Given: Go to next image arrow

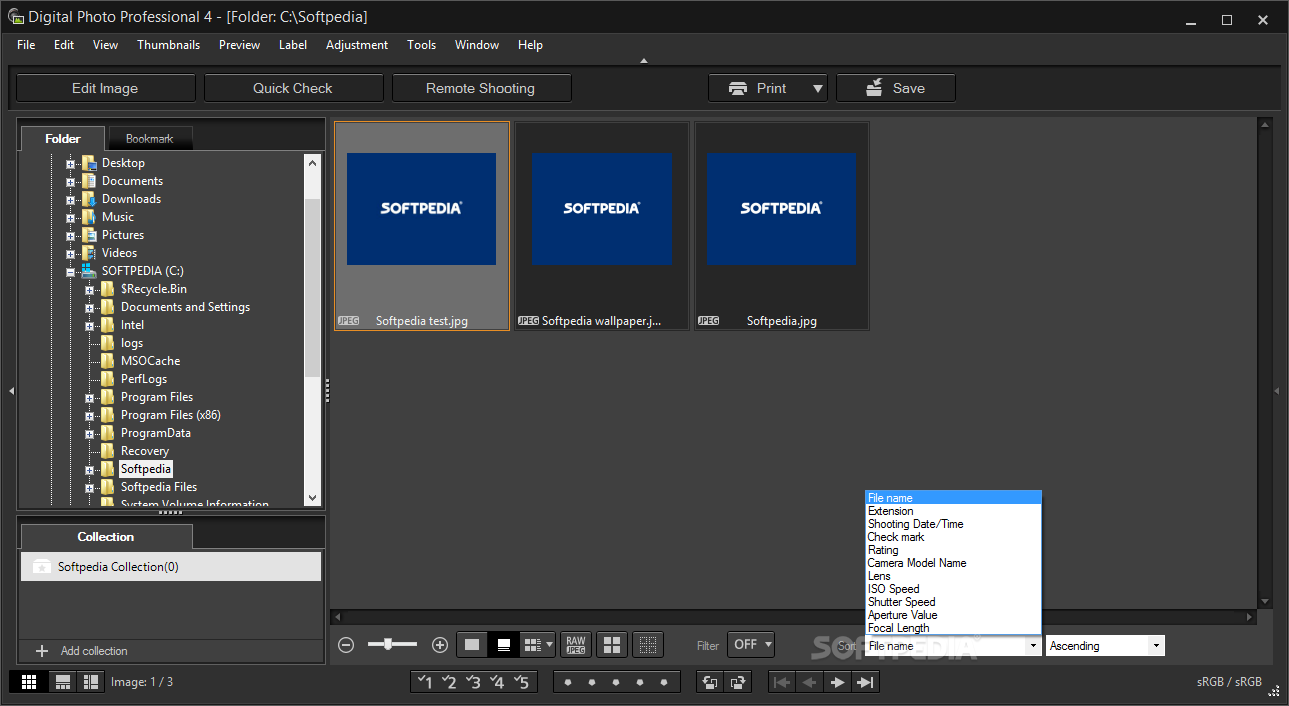Looking at the screenshot, I should point(838,682).
